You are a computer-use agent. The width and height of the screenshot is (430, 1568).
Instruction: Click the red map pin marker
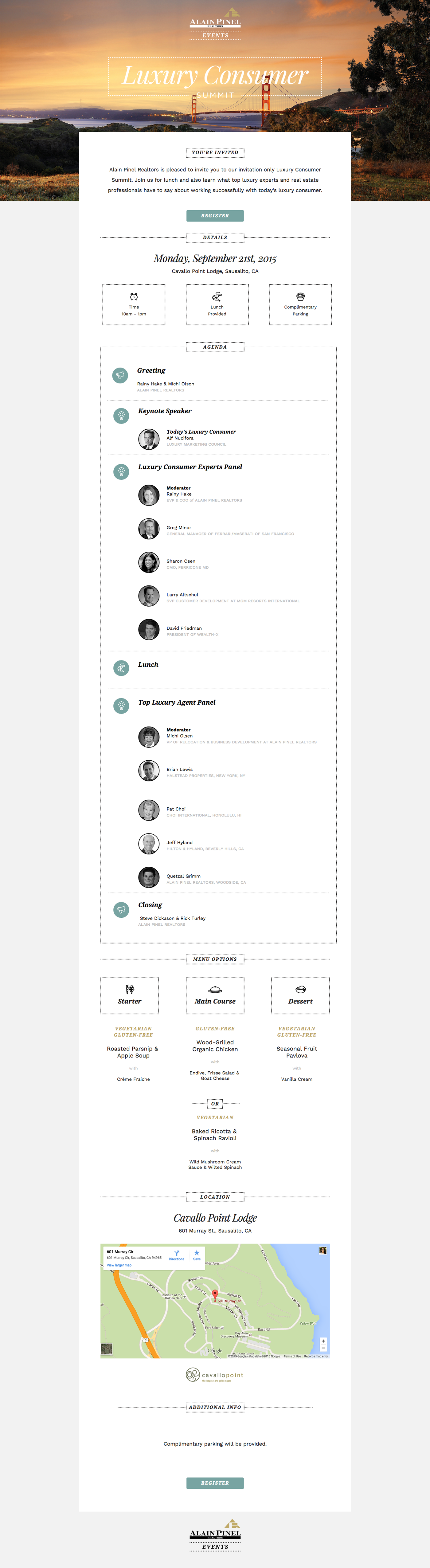pos(215,1295)
